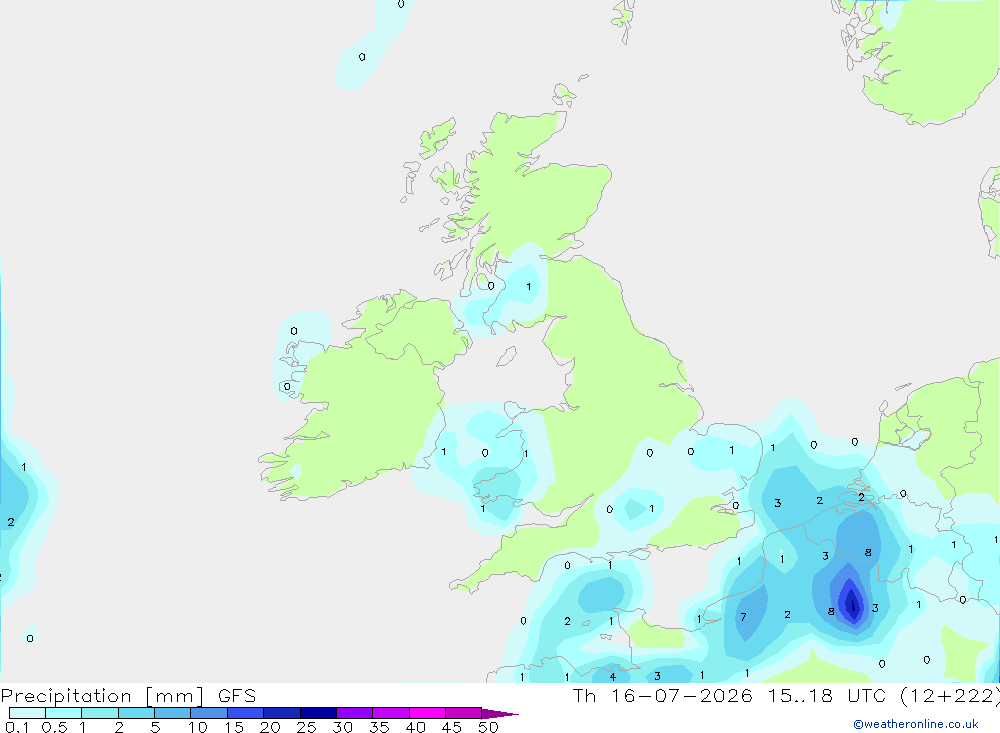1000x733 pixels.
Task: Pick the 15–20 mm legend color swatch
Action: coord(245,713)
